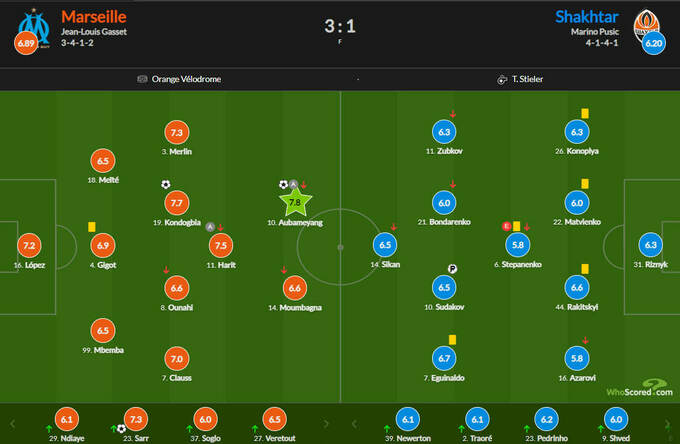Select goalkeeper López's 7.2 rating
The image size is (680, 444).
coord(28,245)
